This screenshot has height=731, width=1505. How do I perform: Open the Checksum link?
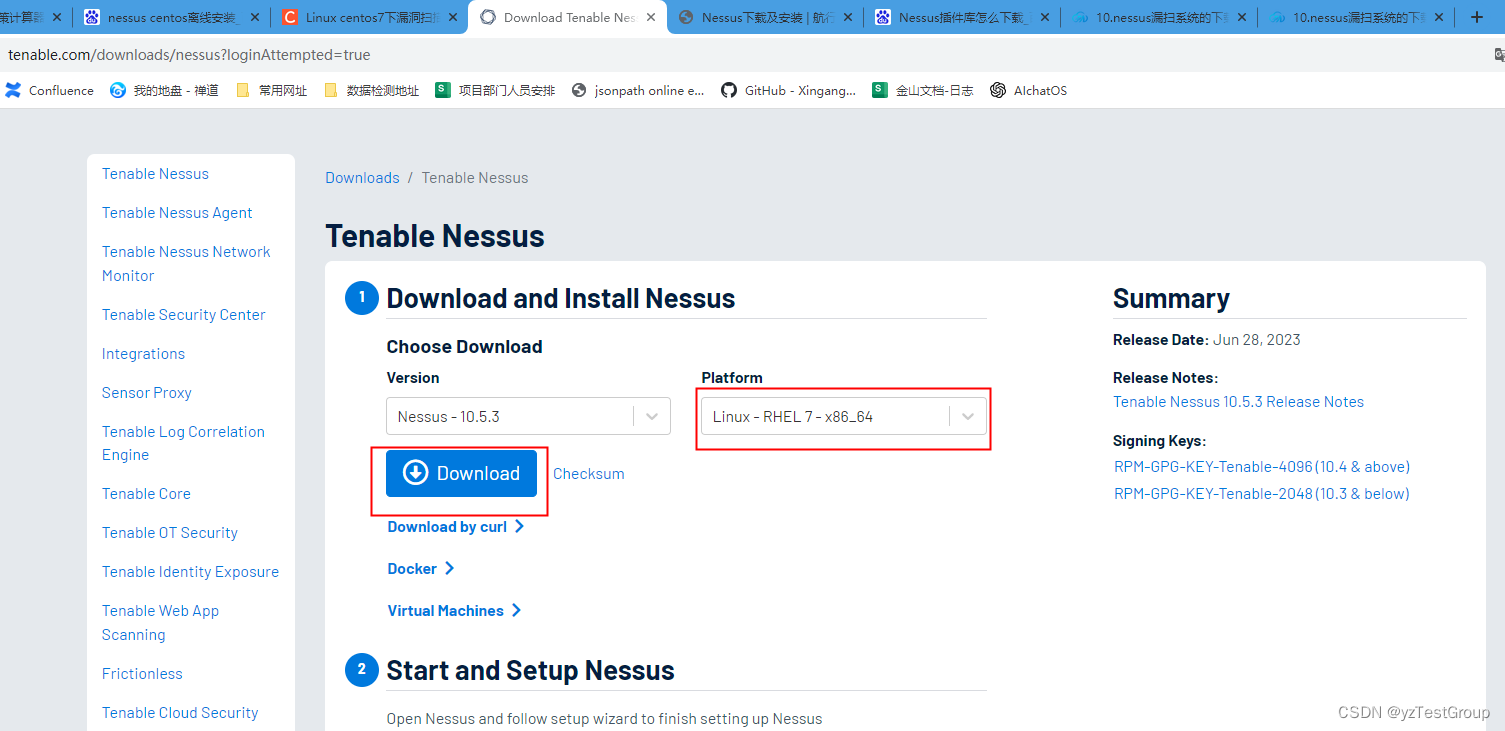click(x=588, y=474)
